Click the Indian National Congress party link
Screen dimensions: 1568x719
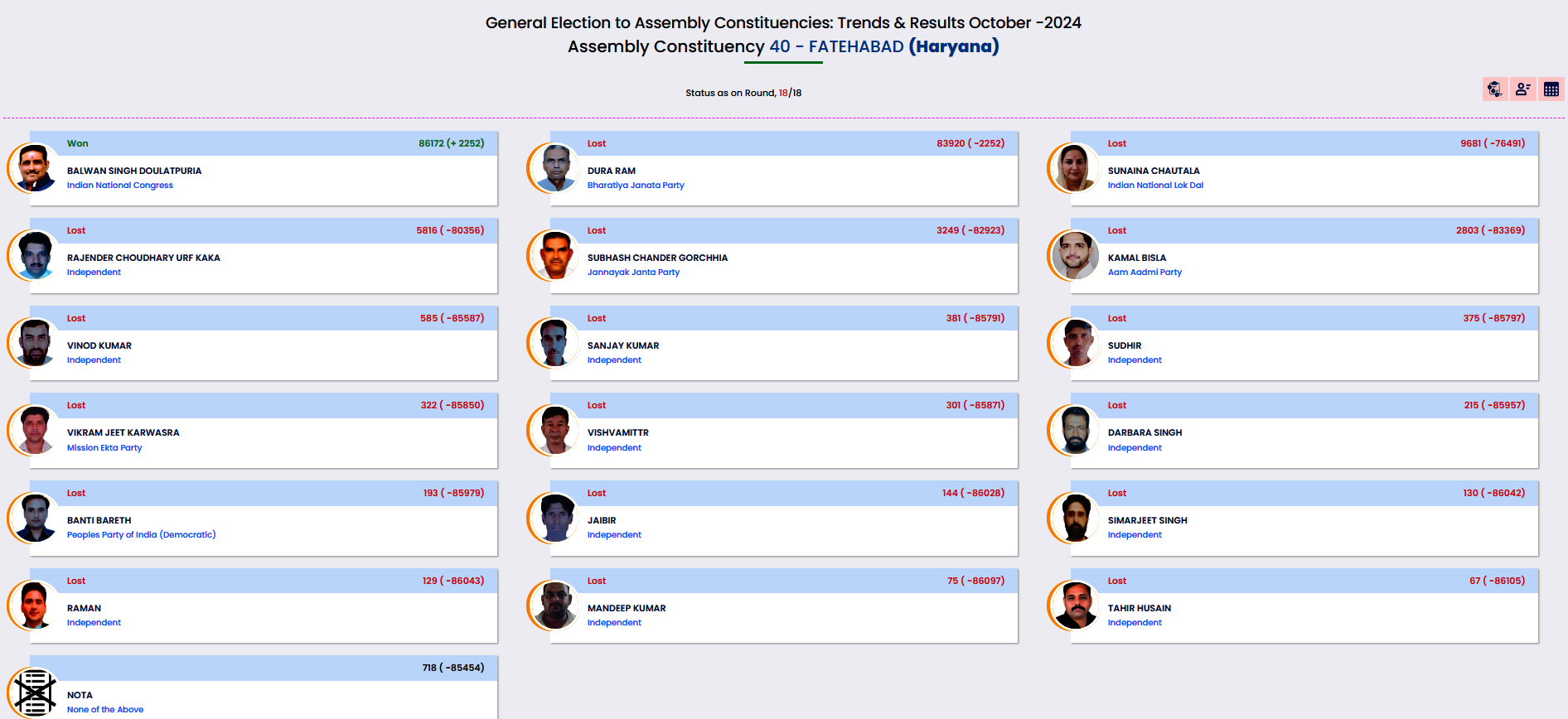coord(120,186)
